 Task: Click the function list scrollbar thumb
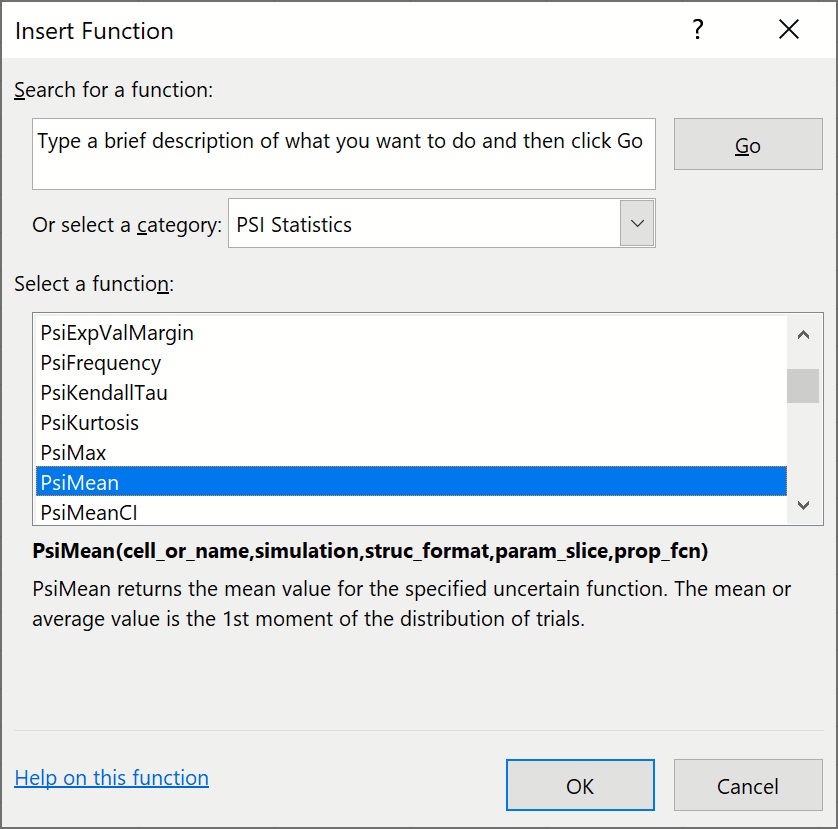[x=803, y=385]
